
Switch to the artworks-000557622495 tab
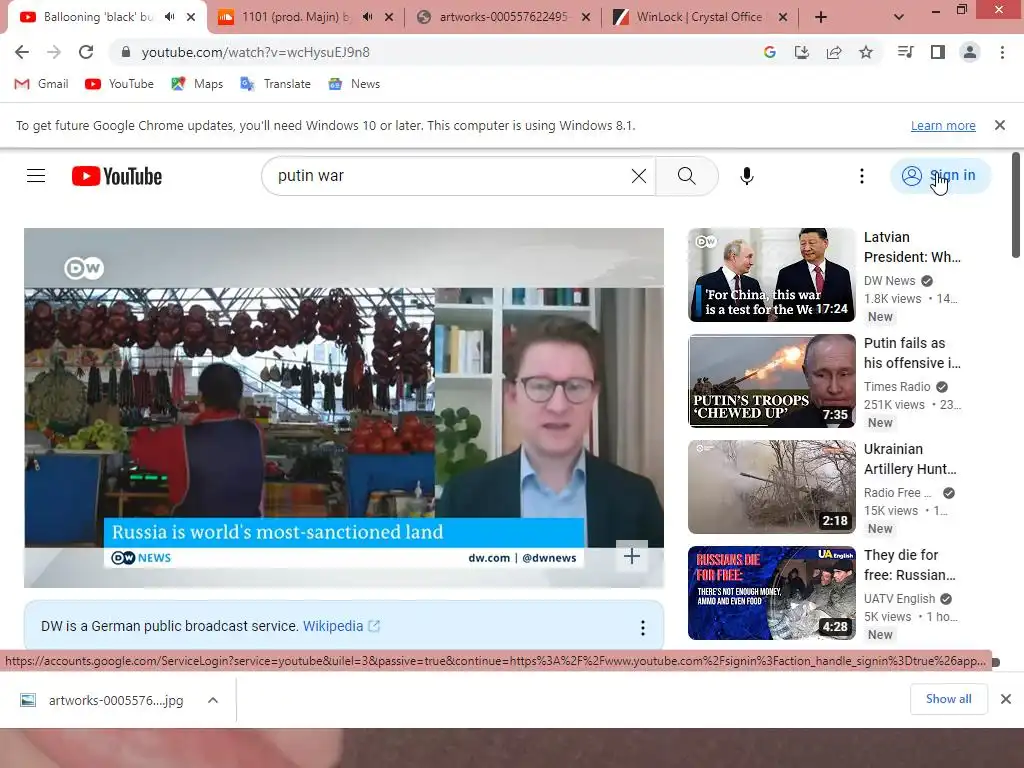click(502, 17)
